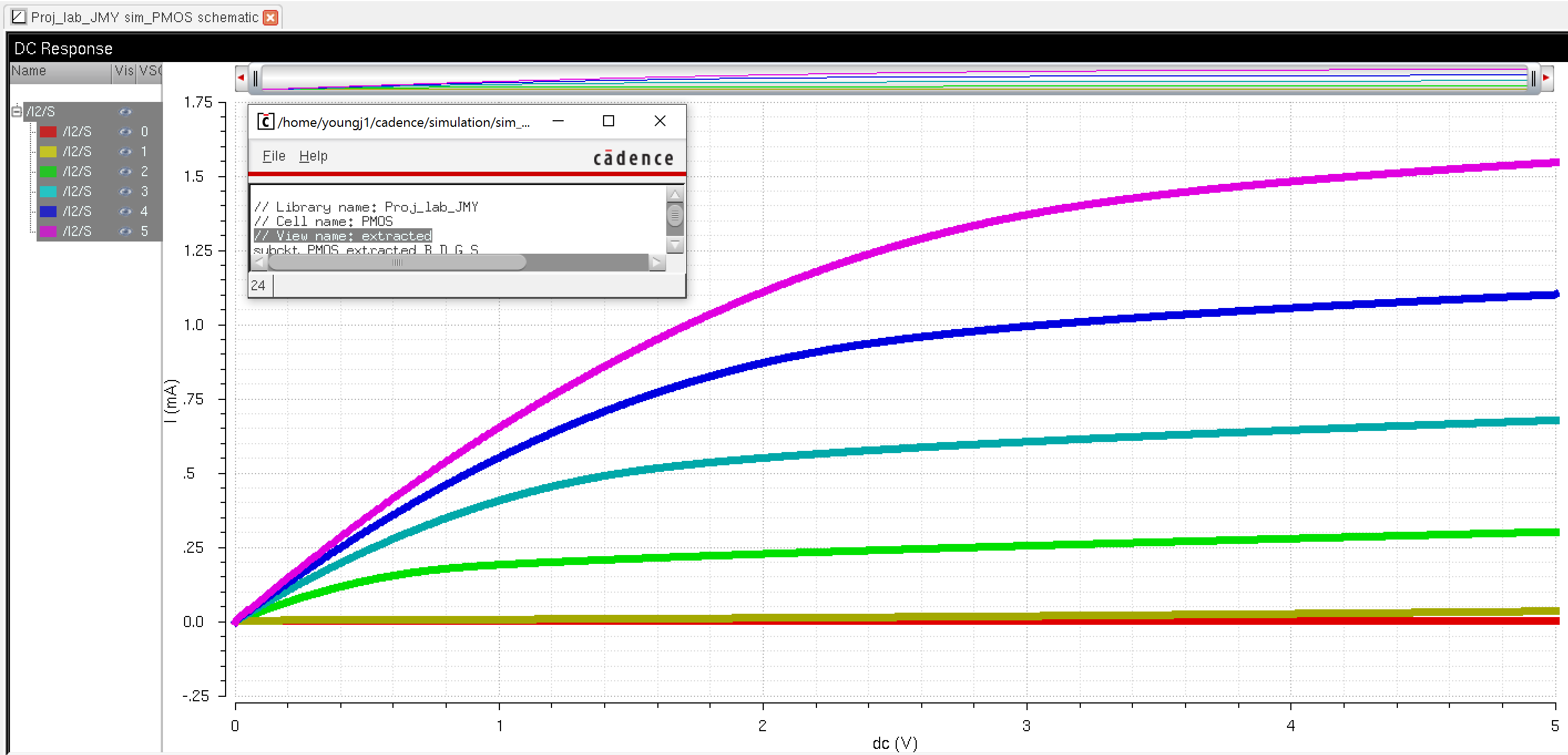Click text viewer scroll left arrow
1568x755 pixels.
[x=259, y=262]
